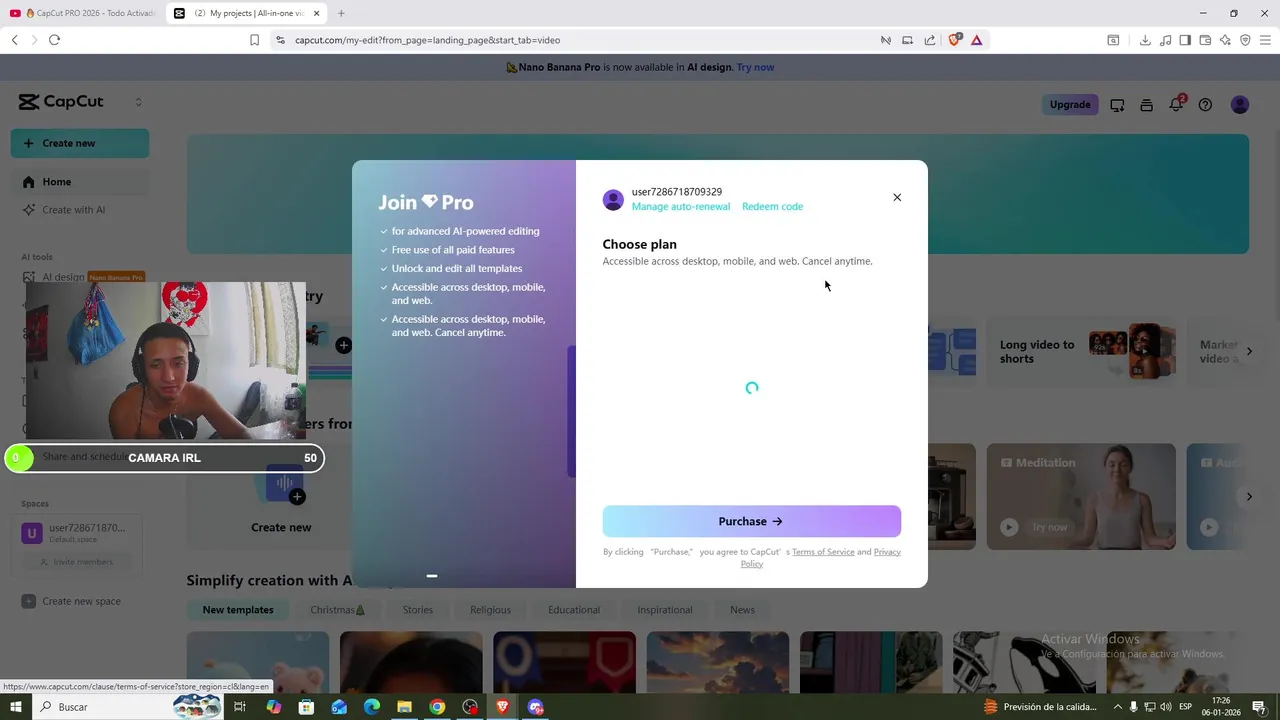The height and width of the screenshot is (720, 1280).
Task: Open the Long video to shorts card
Action: point(1081,352)
